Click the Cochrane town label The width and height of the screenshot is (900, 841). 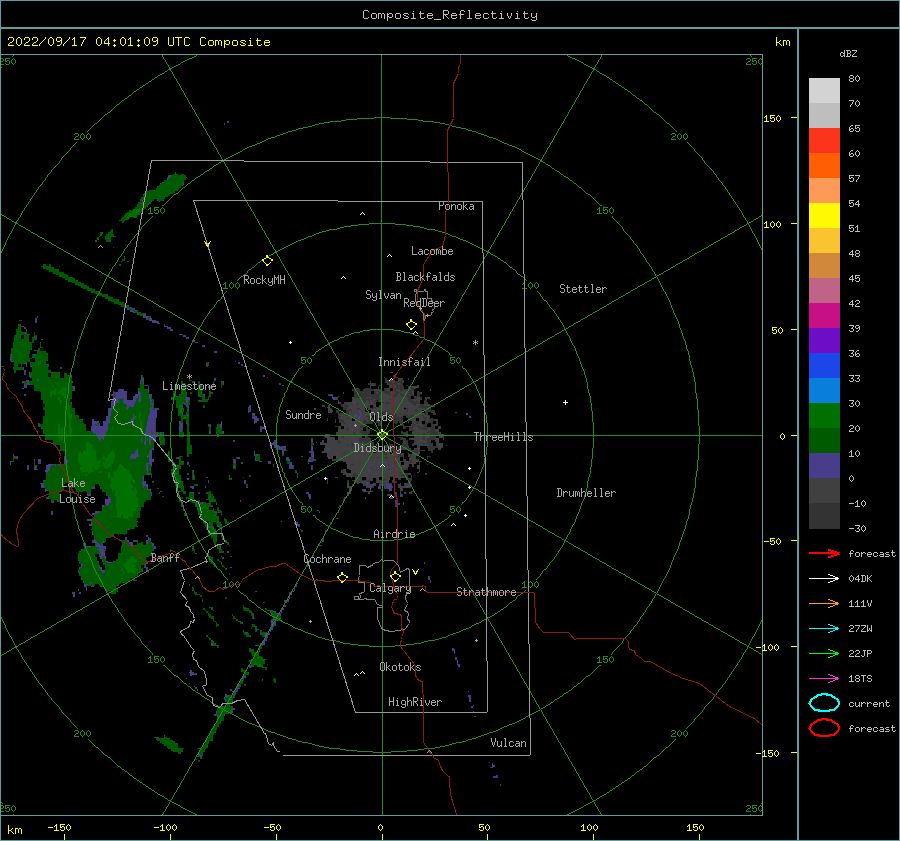[327, 559]
